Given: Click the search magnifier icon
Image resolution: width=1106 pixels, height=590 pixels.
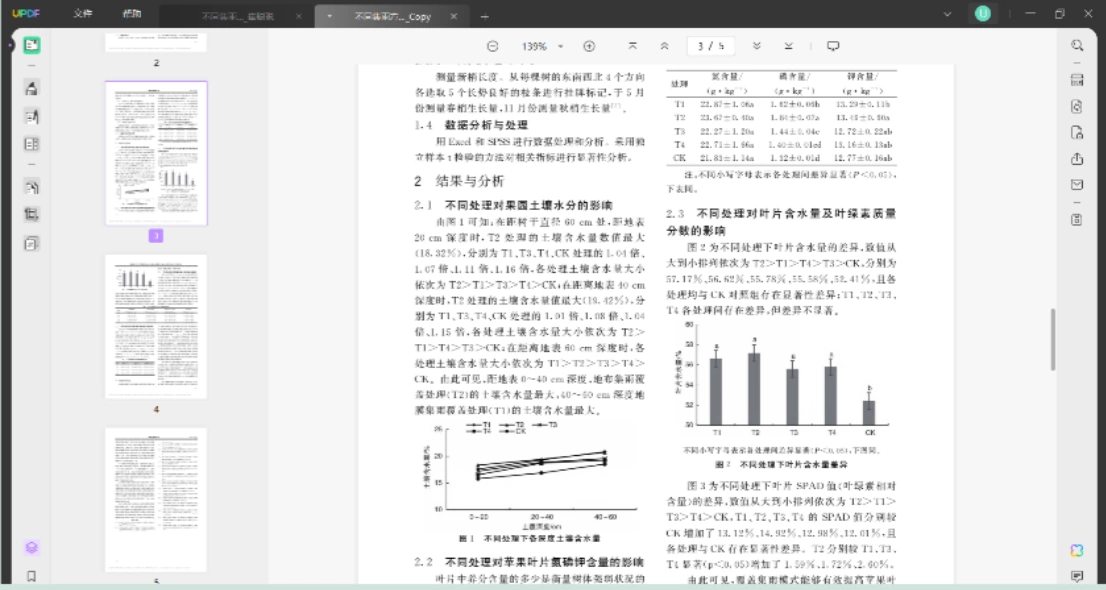Looking at the screenshot, I should pos(1077,45).
